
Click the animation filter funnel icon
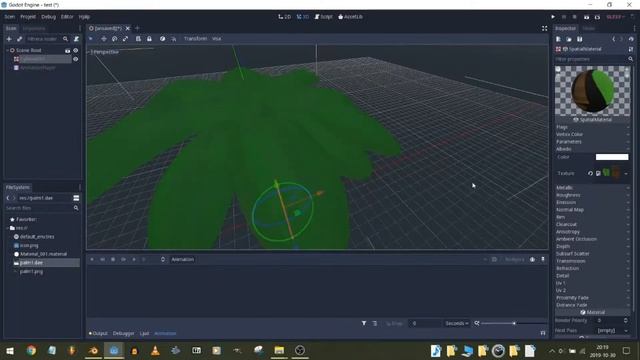point(364,323)
